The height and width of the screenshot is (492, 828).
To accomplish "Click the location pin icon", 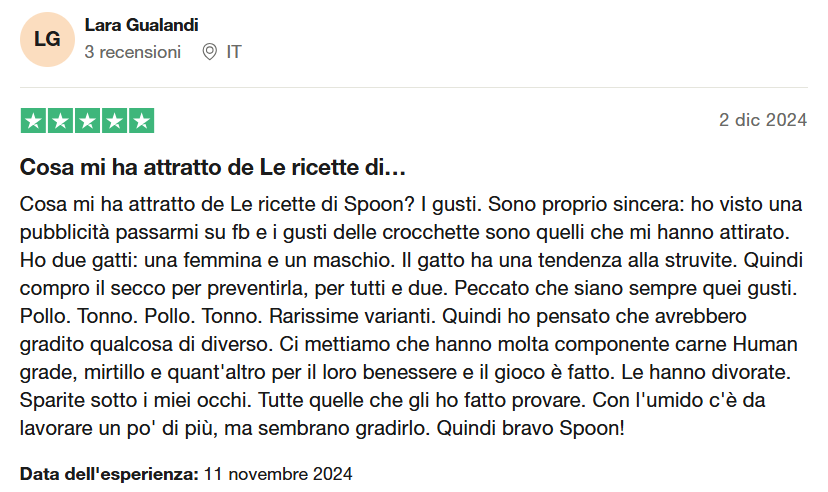I will (x=209, y=51).
